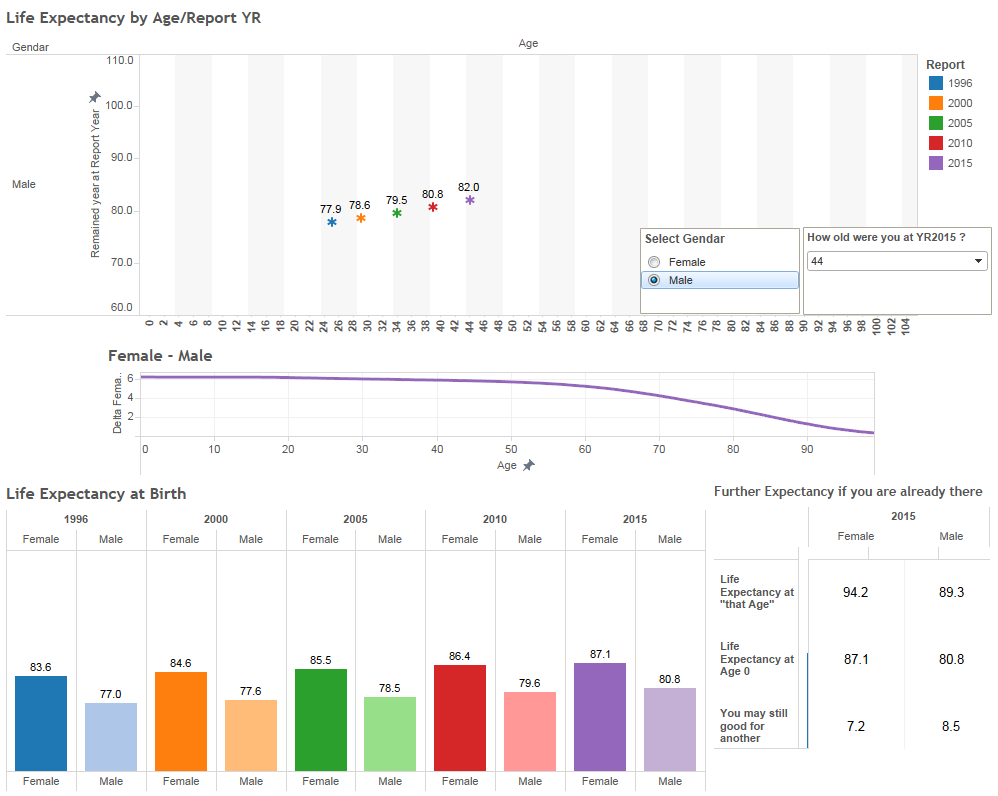Select the 2000 Male bar labeled 77.6
Viewport: 998px width, 796px height.
(x=251, y=736)
